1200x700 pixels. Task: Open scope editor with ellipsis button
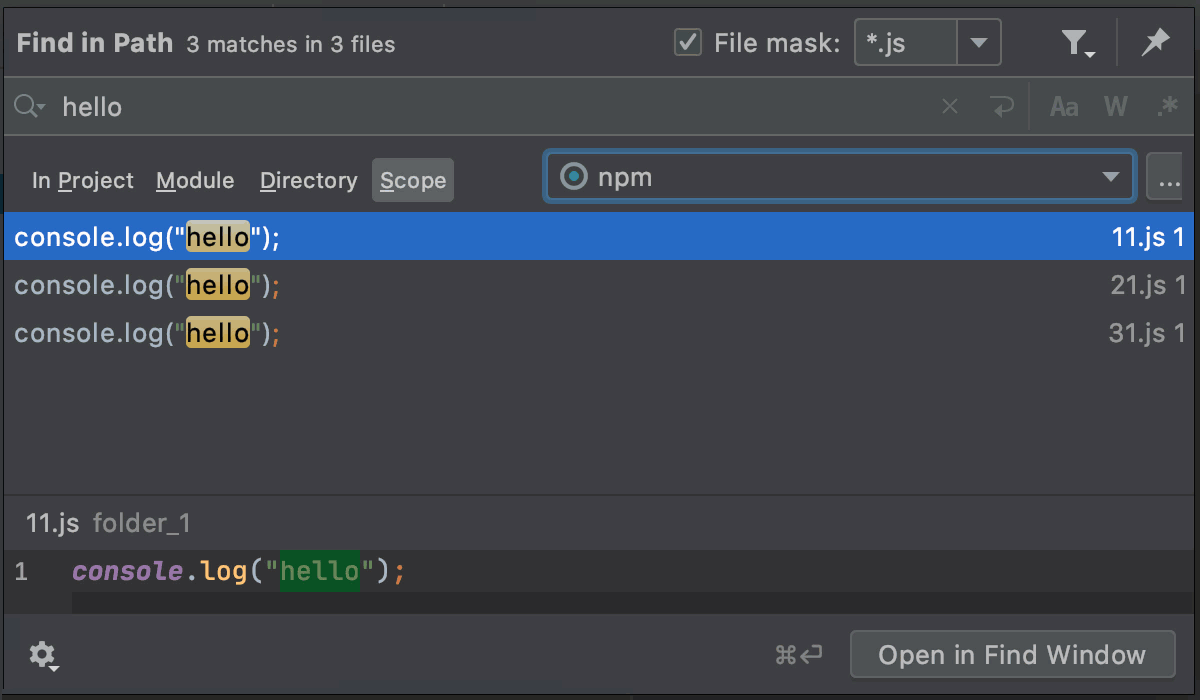point(1168,176)
